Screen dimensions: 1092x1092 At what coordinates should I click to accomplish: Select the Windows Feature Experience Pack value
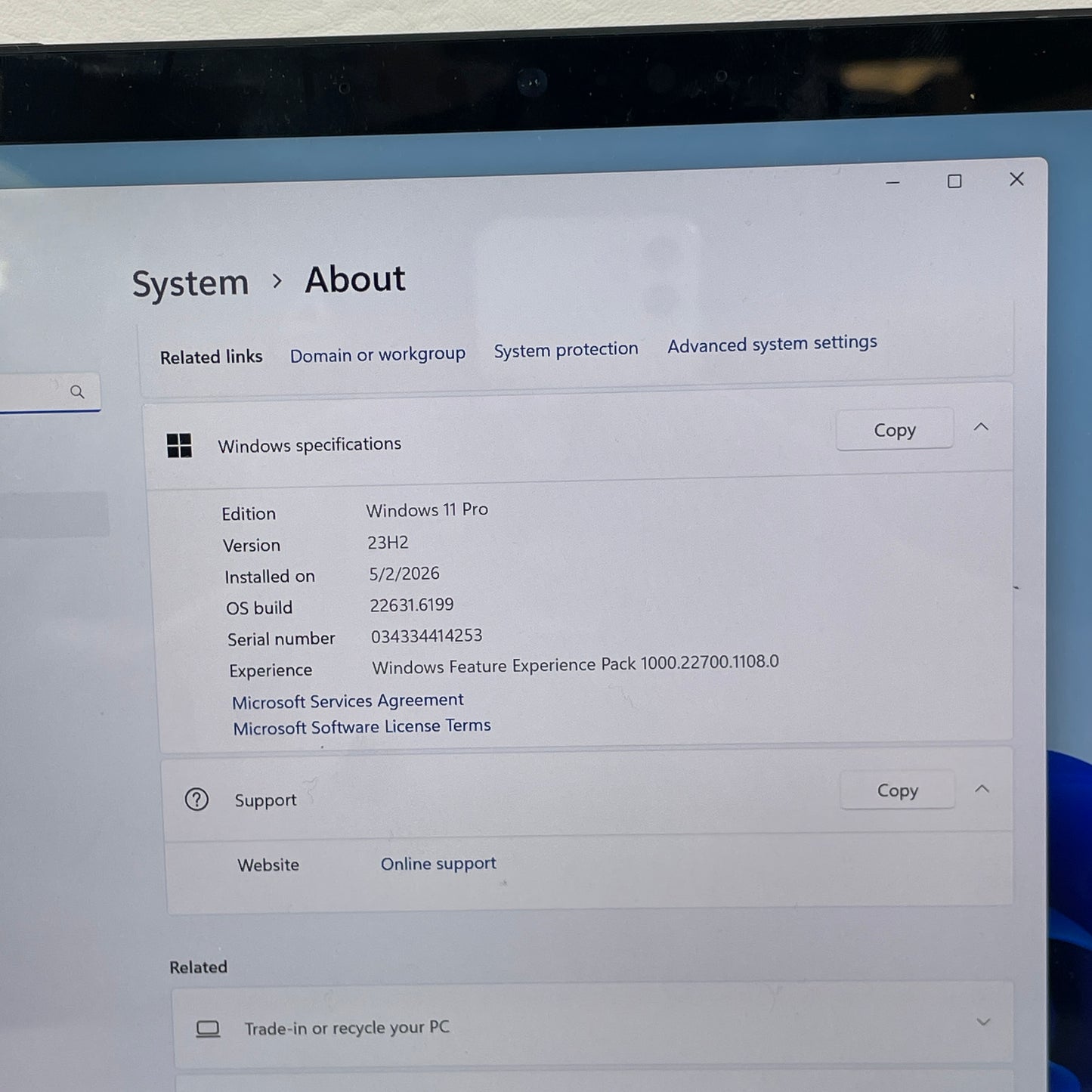tap(575, 665)
